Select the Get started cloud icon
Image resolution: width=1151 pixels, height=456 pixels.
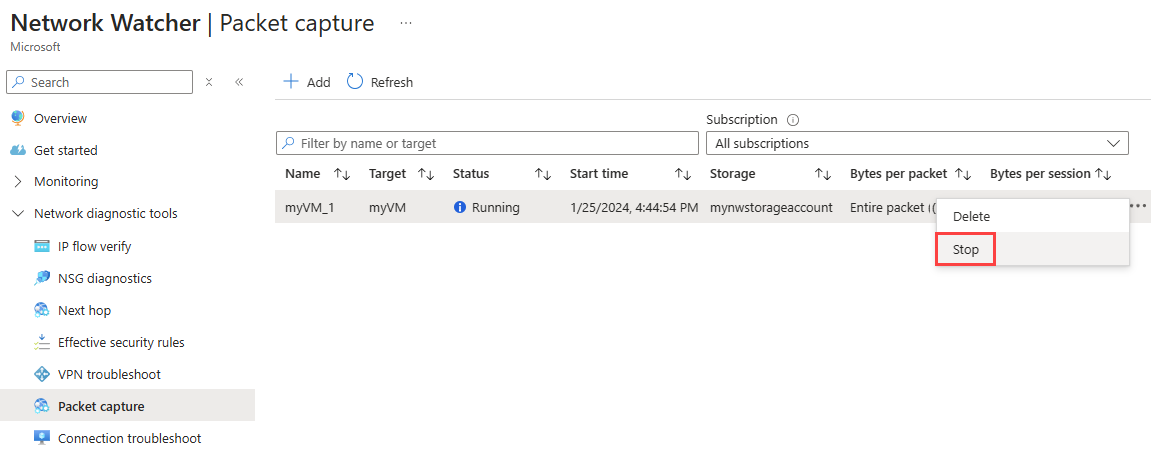(18, 151)
